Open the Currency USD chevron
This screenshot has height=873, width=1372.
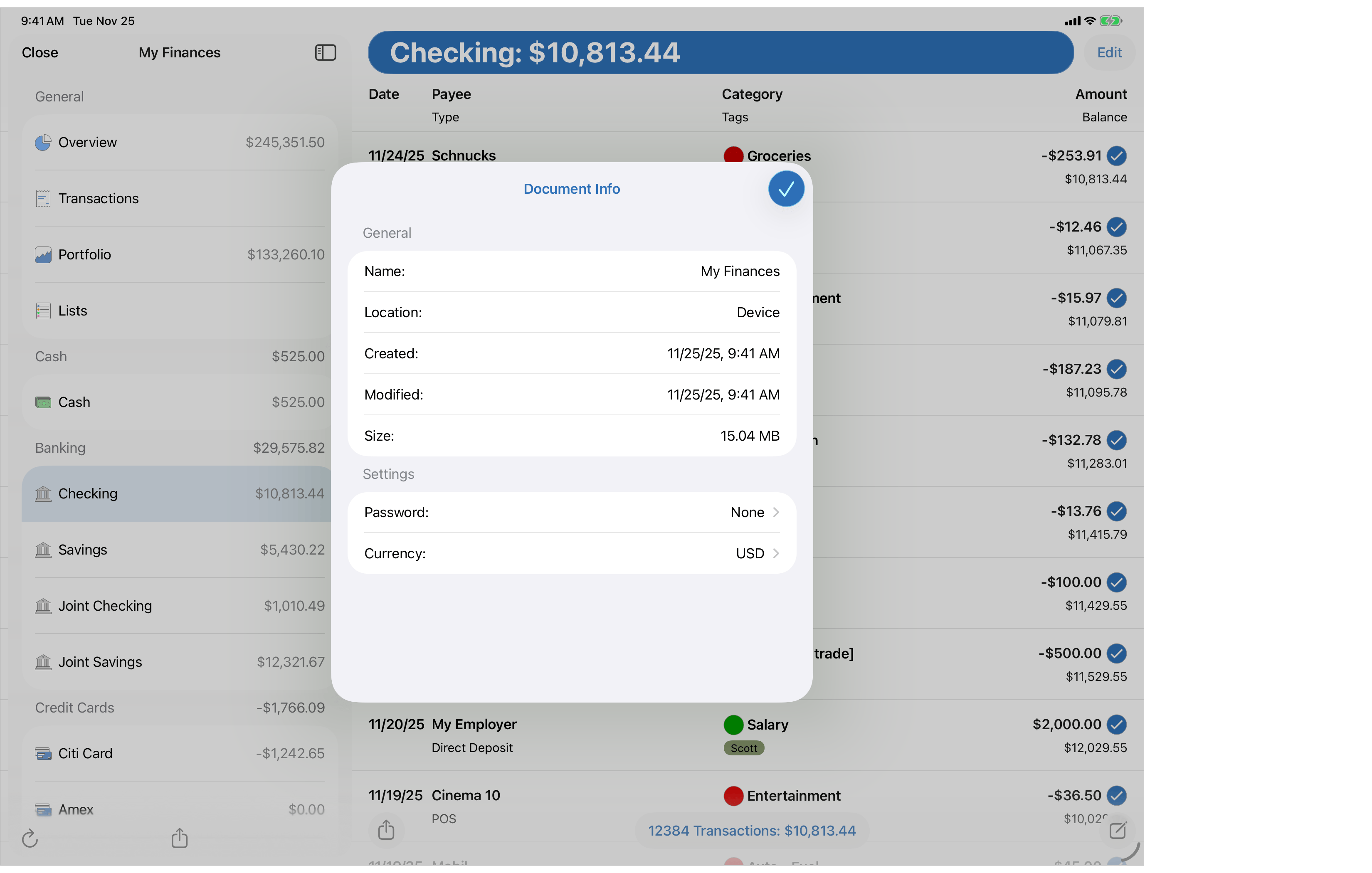[x=775, y=553]
